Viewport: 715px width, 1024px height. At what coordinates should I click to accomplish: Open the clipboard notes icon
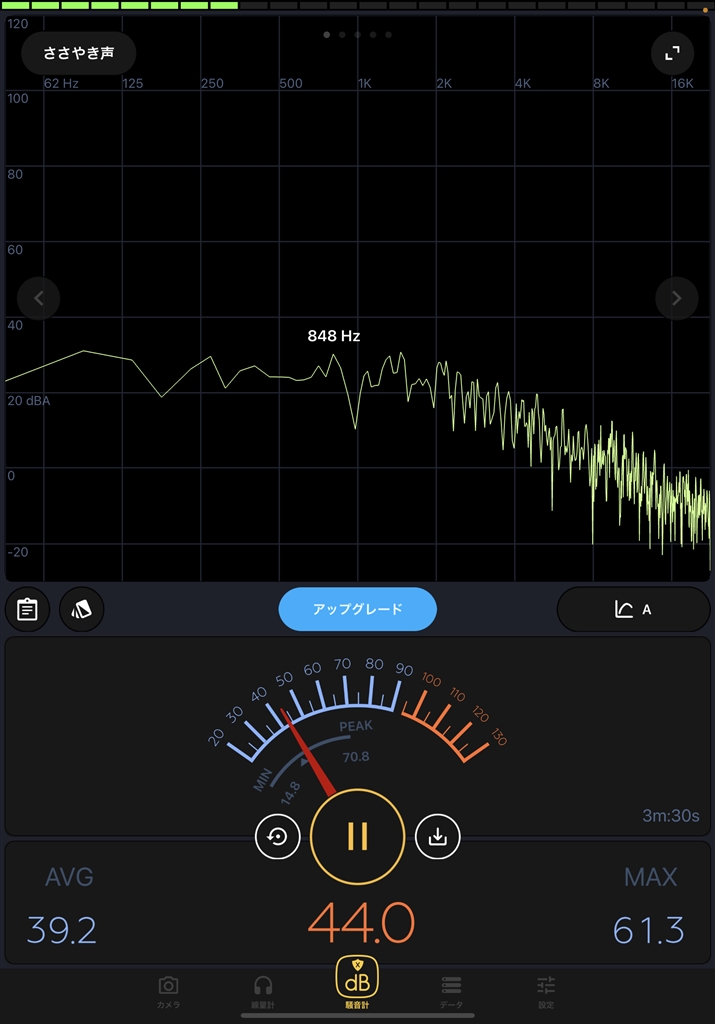coord(27,609)
